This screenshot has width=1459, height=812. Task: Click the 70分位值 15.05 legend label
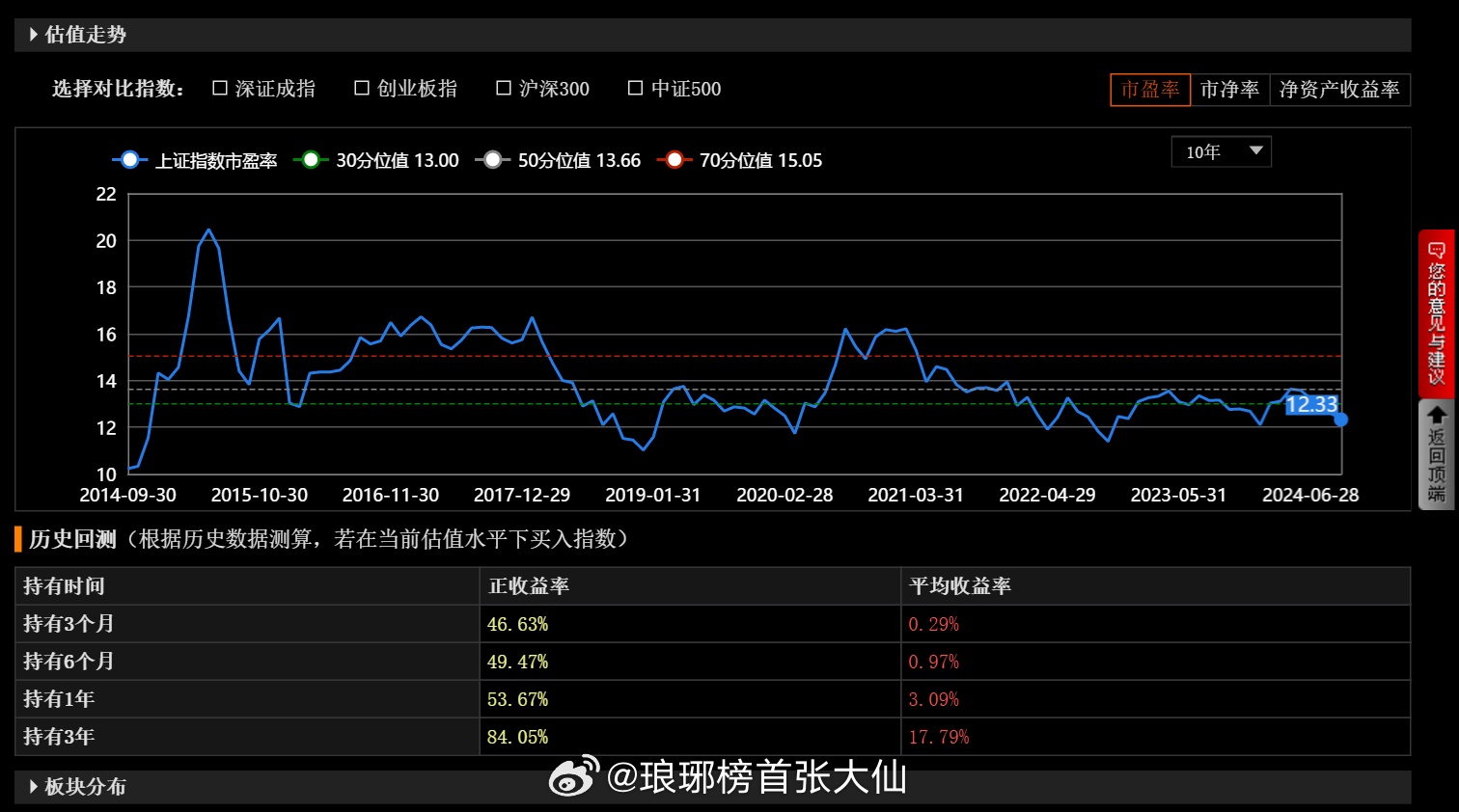[760, 161]
